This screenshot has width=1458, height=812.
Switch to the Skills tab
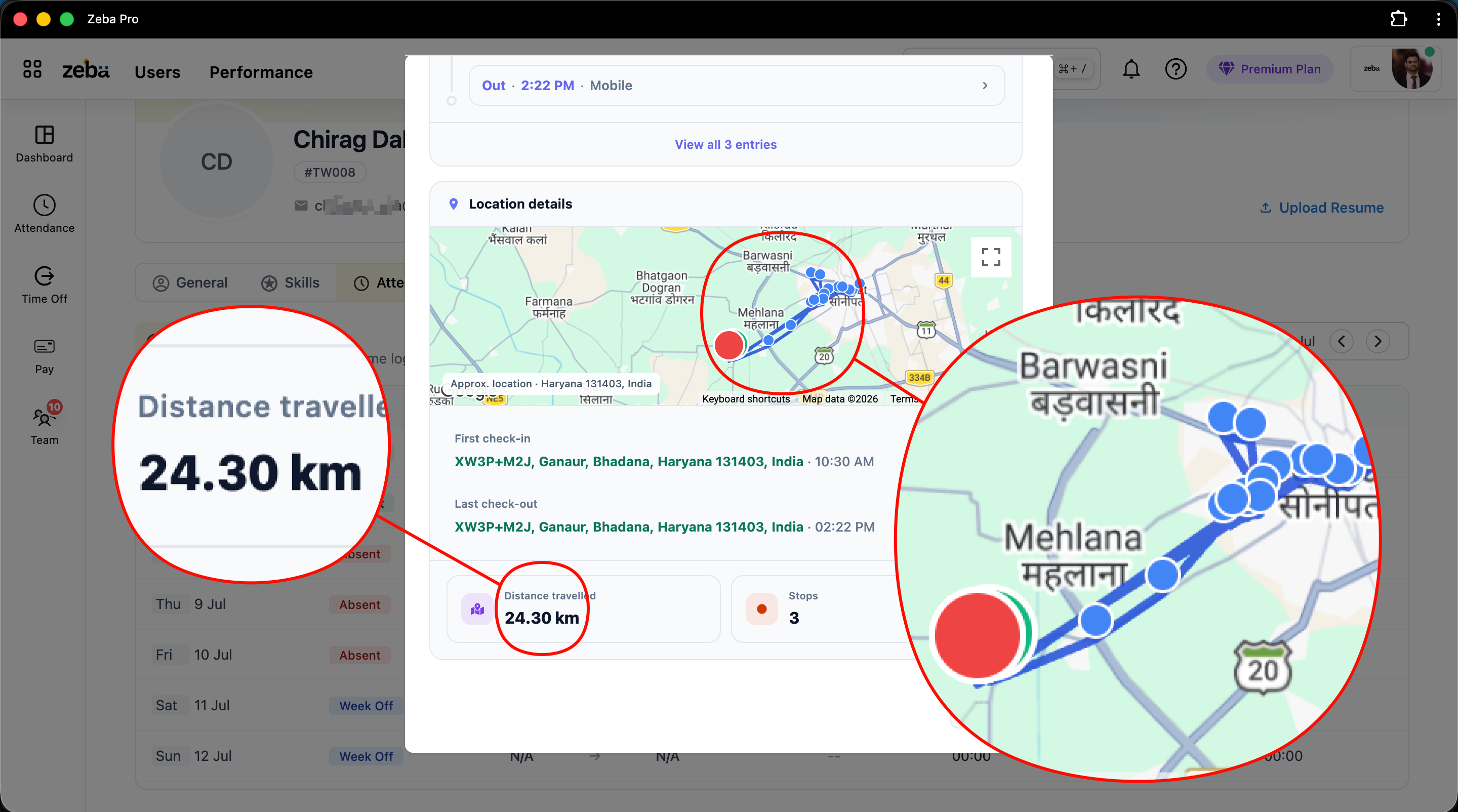(291, 283)
